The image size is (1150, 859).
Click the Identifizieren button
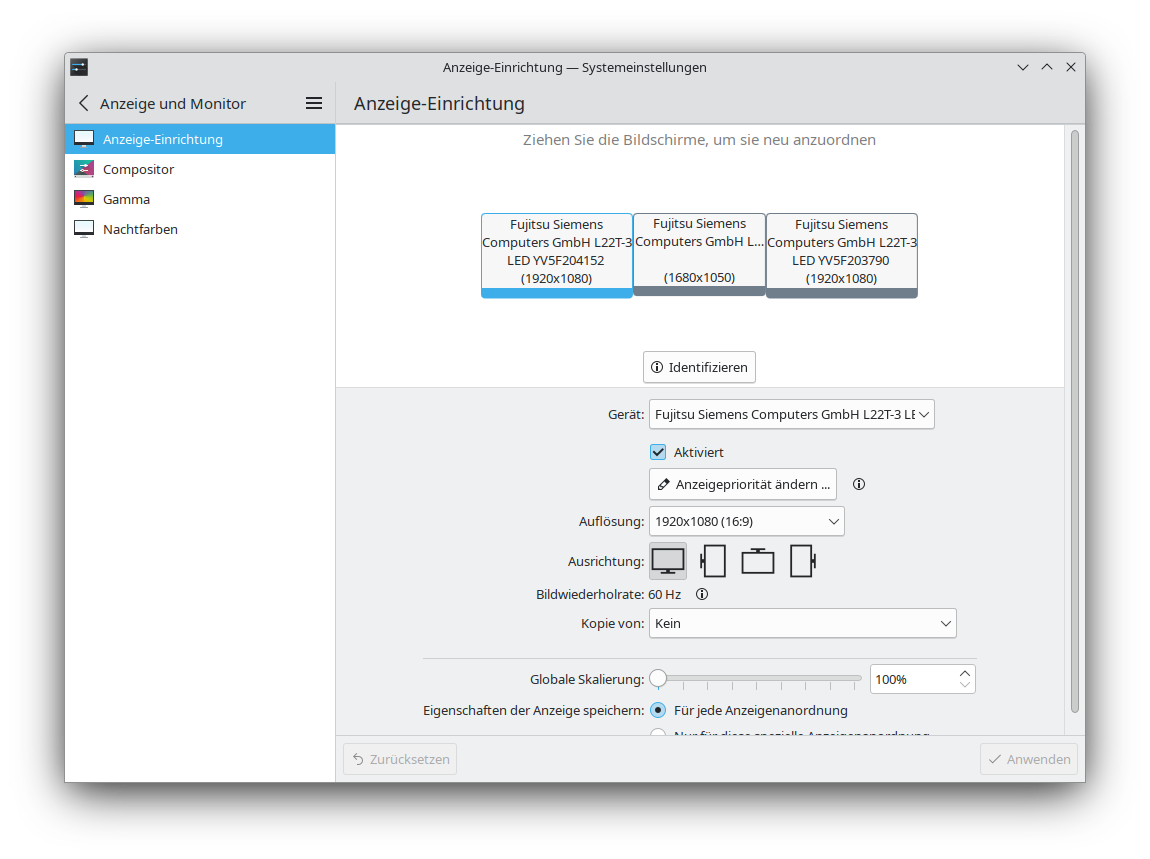[x=699, y=367]
